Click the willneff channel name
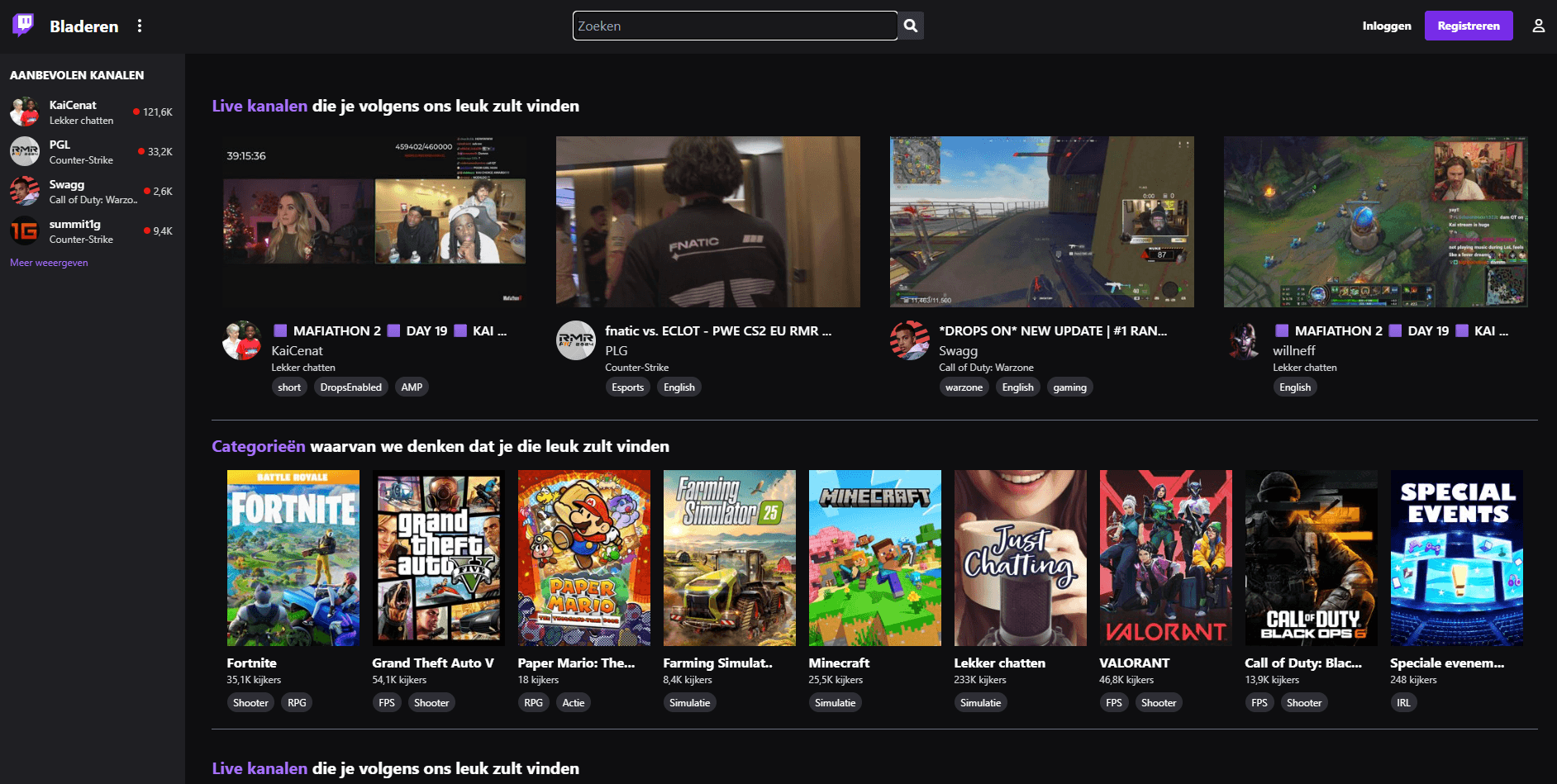The height and width of the screenshot is (784, 1557). tap(1294, 350)
